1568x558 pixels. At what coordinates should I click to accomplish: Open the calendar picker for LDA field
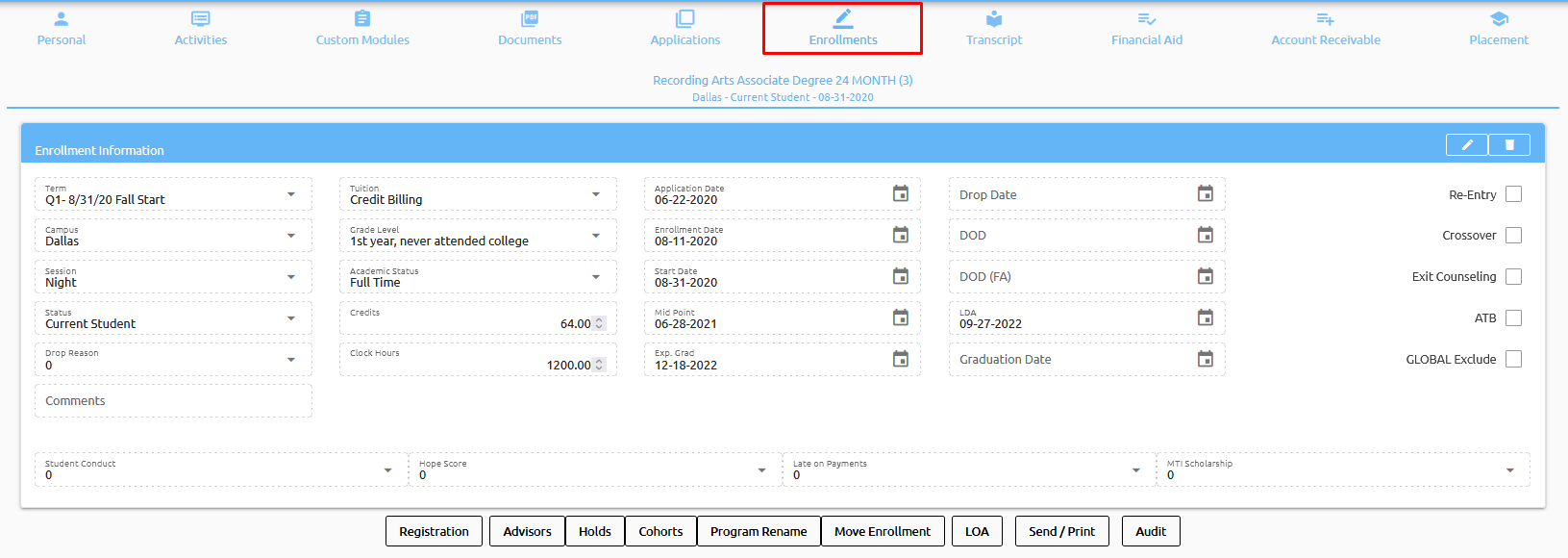click(1205, 318)
